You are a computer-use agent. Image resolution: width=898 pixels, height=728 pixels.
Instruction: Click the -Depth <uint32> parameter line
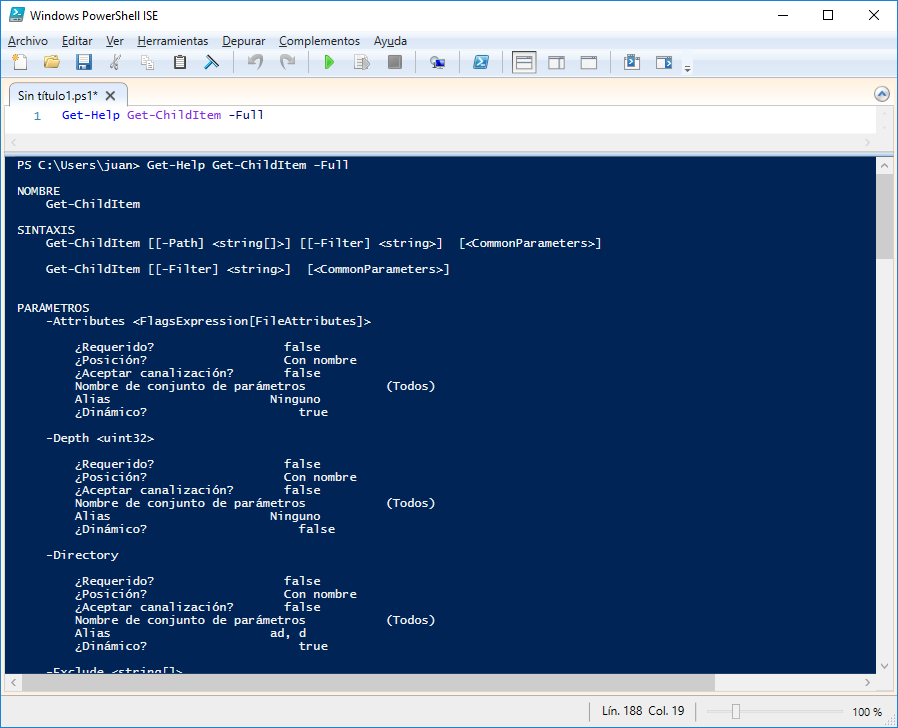(x=100, y=438)
